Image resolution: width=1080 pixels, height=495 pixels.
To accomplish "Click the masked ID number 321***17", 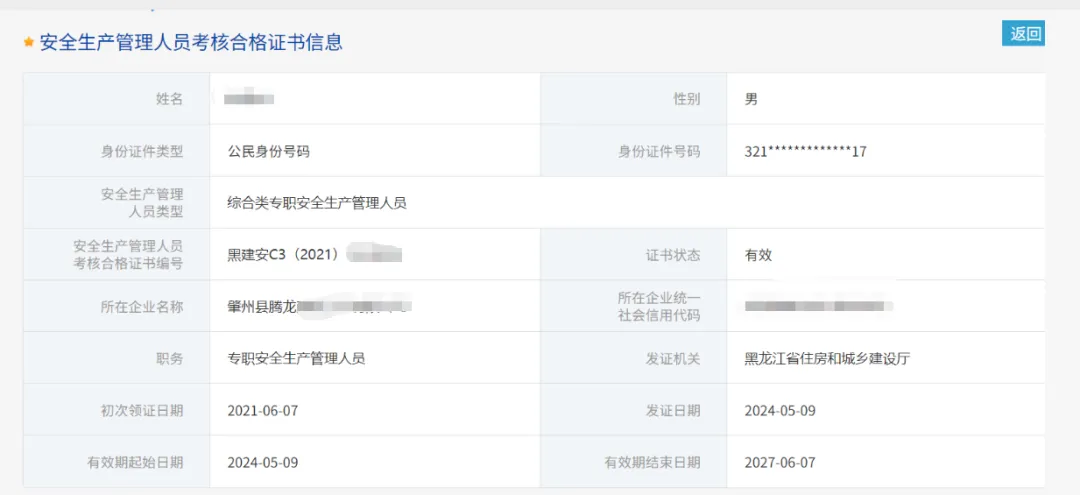I will point(805,151).
